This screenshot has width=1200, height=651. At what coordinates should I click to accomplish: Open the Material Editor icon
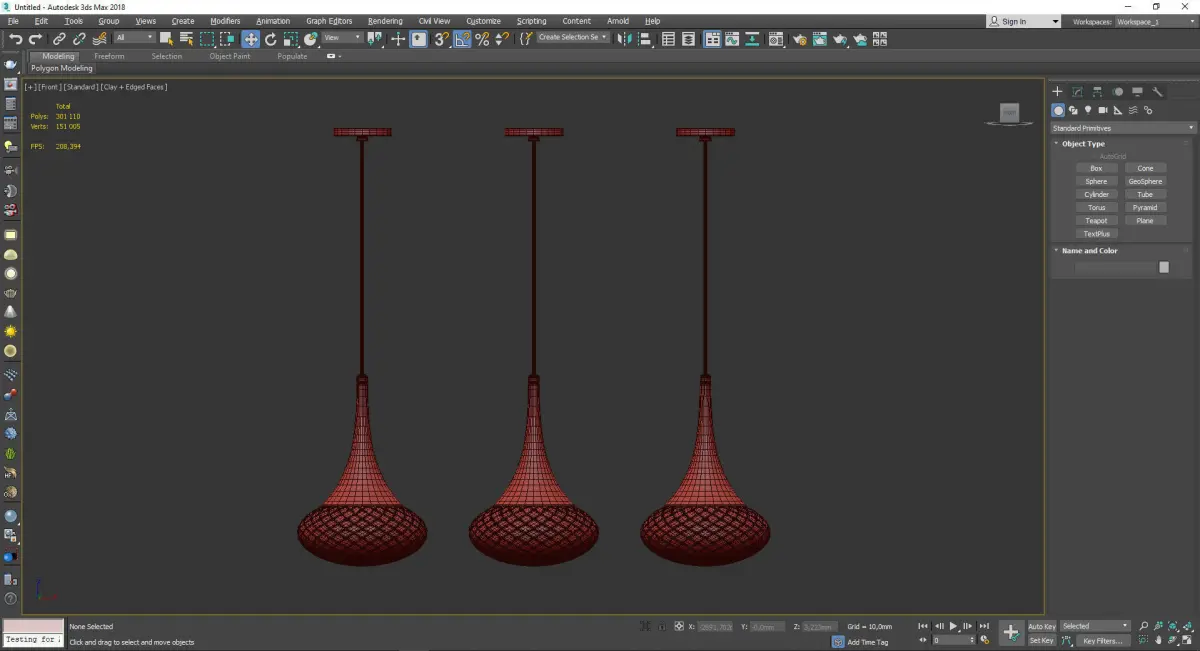pos(775,39)
